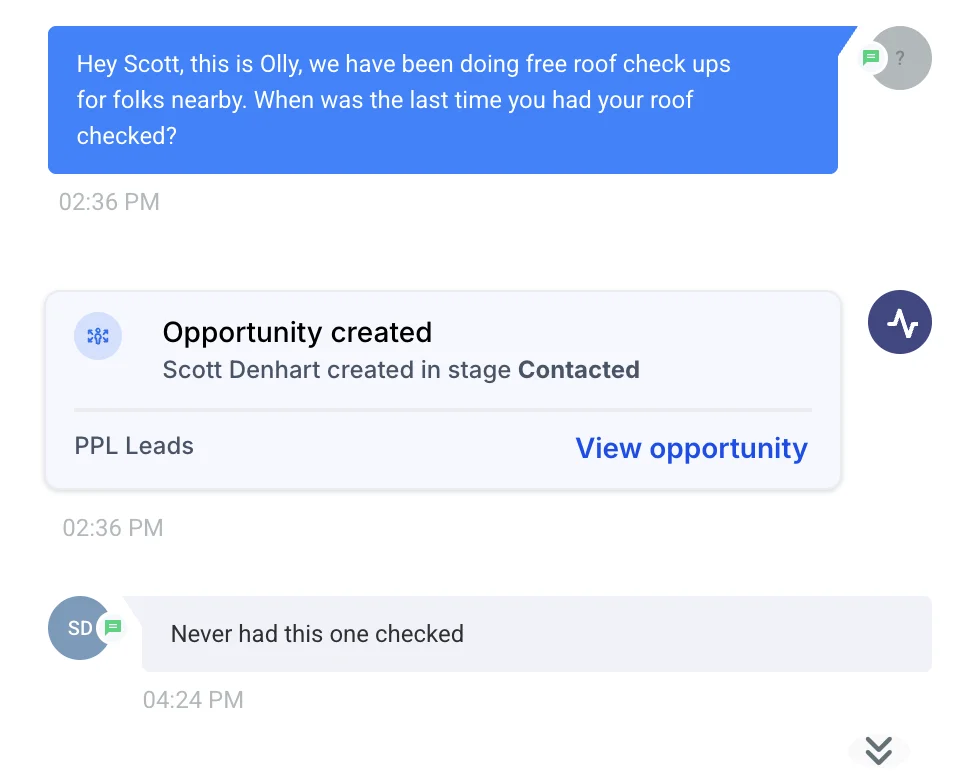976x782 pixels.
Task: Click the 04:24 PM timestamp
Action: tap(193, 700)
